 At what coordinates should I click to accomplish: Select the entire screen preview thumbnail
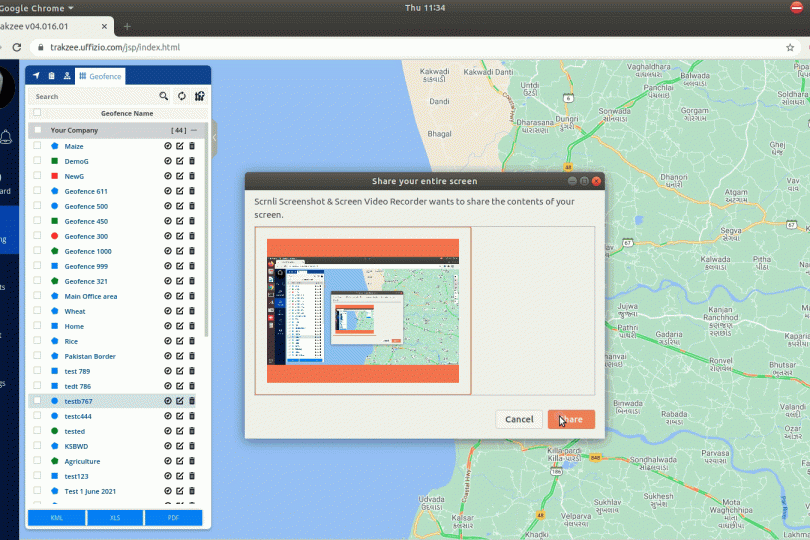click(x=362, y=310)
